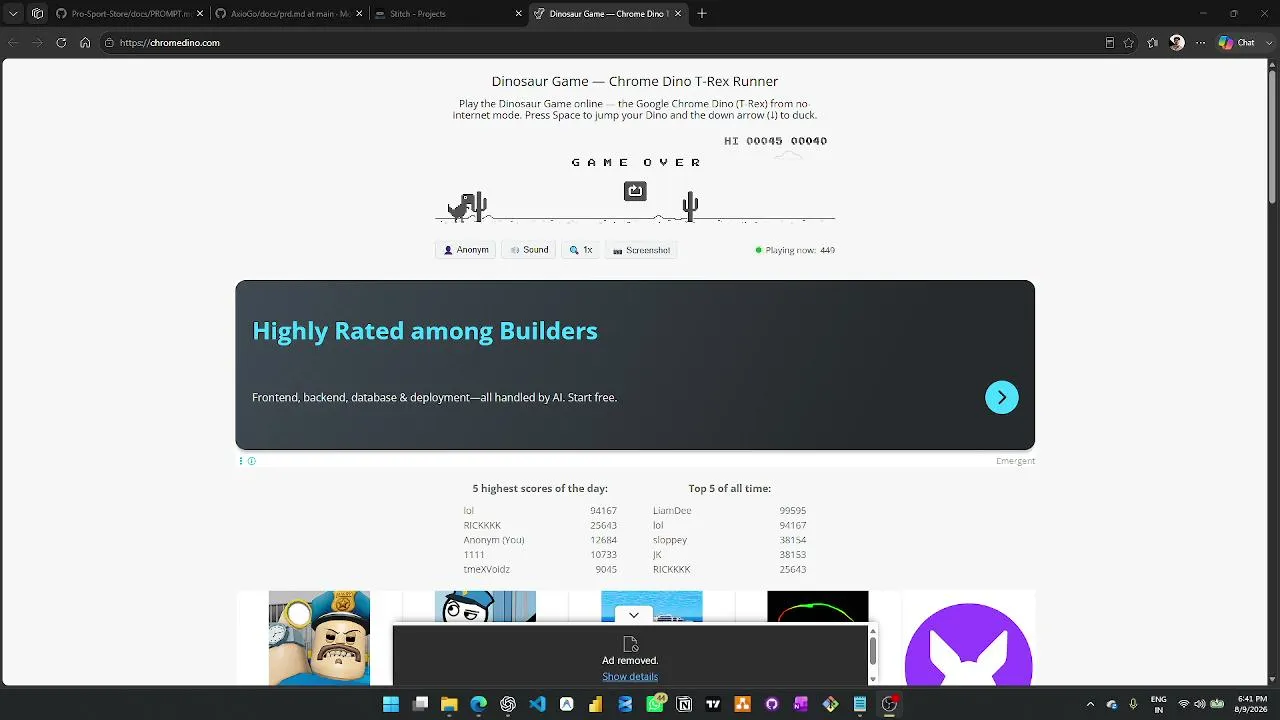Open OneNote from the taskbar
1280x720 pixels.
[x=801, y=704]
